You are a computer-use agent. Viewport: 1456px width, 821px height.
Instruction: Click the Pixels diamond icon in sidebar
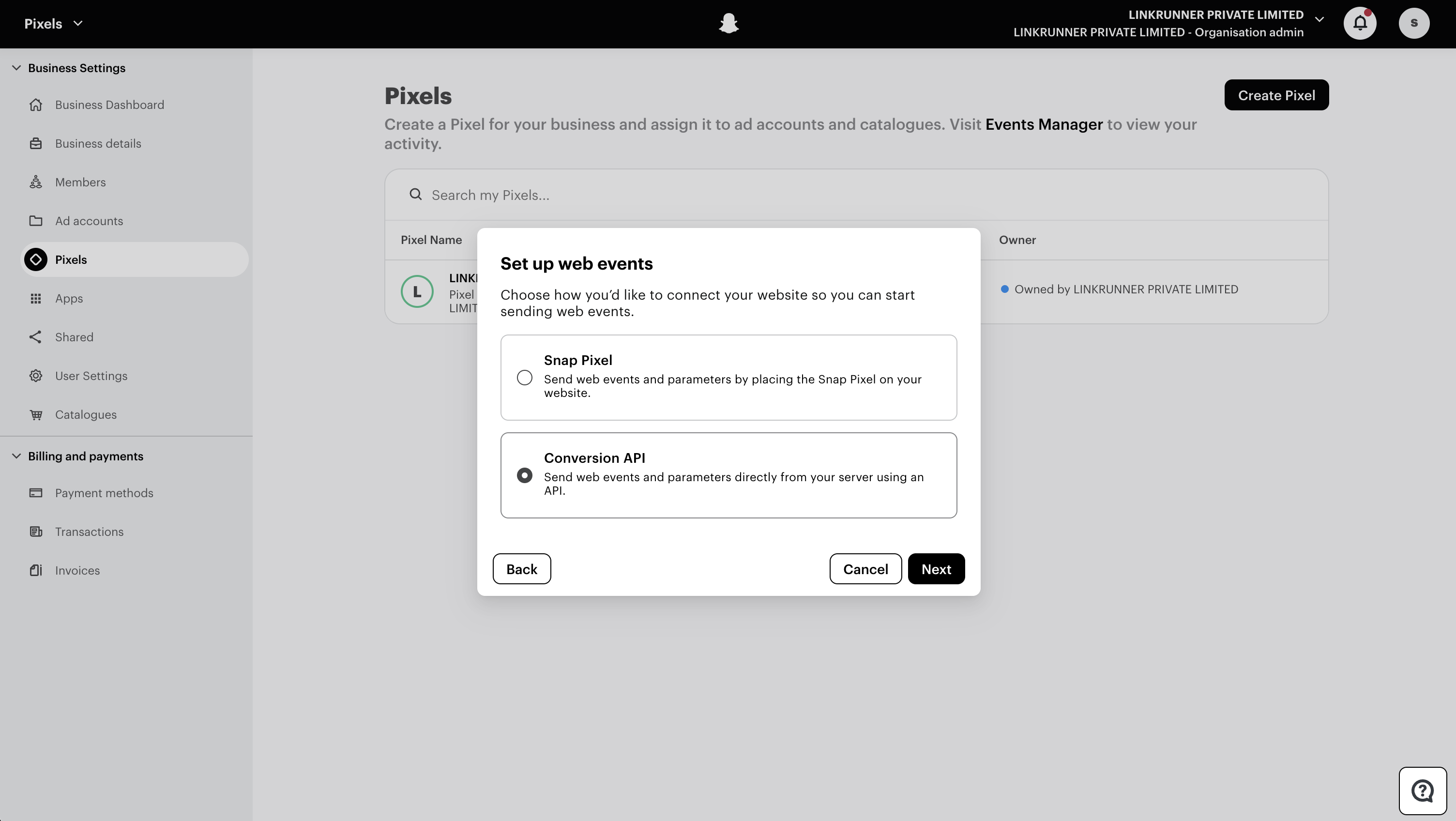(x=36, y=259)
